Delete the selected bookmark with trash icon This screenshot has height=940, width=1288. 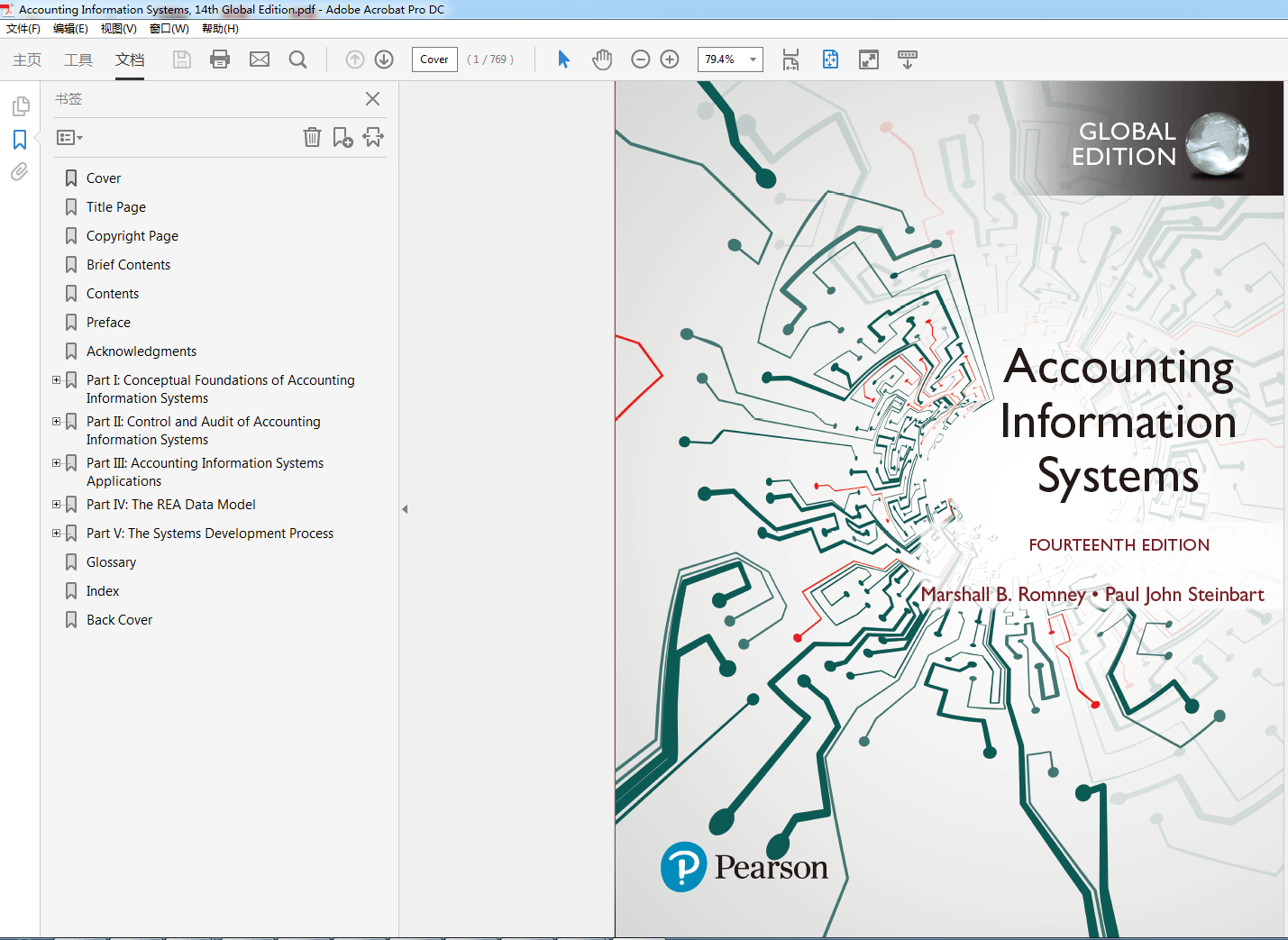pyautogui.click(x=312, y=137)
